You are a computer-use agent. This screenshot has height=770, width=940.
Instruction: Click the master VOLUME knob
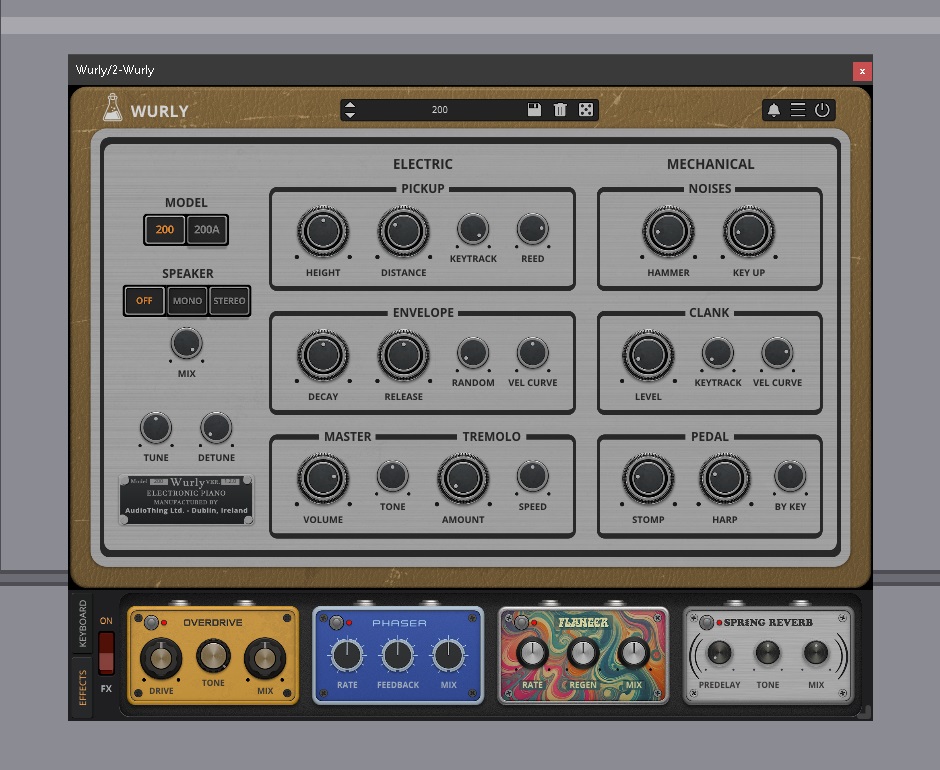(323, 479)
